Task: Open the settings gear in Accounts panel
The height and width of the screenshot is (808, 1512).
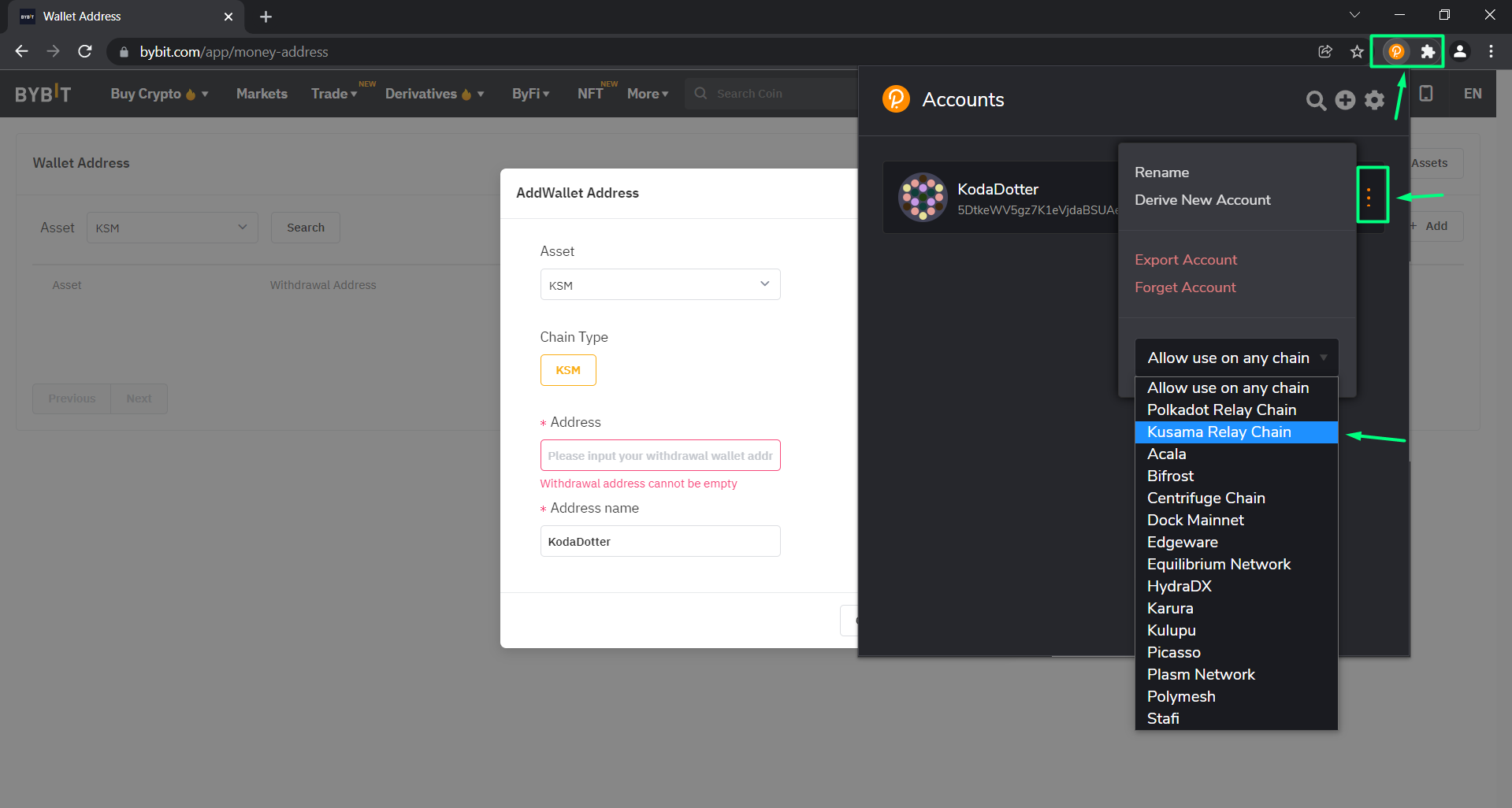Action: pyautogui.click(x=1374, y=100)
